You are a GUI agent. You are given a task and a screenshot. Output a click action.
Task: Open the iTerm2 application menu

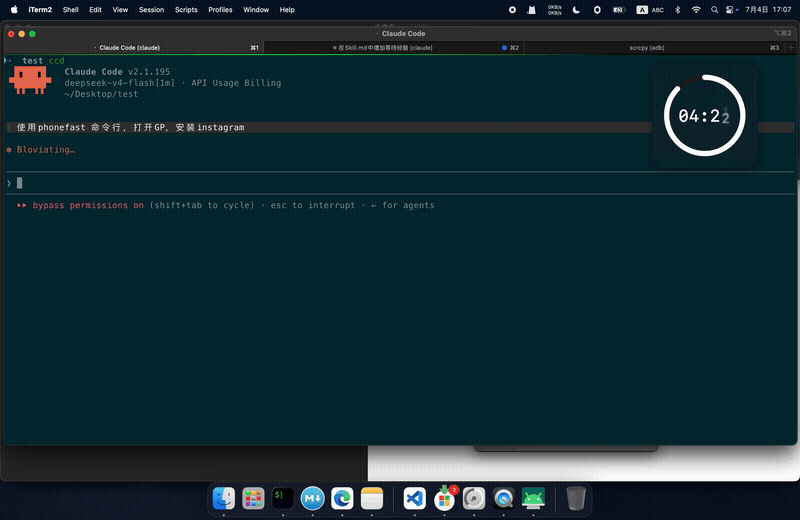tap(40, 10)
